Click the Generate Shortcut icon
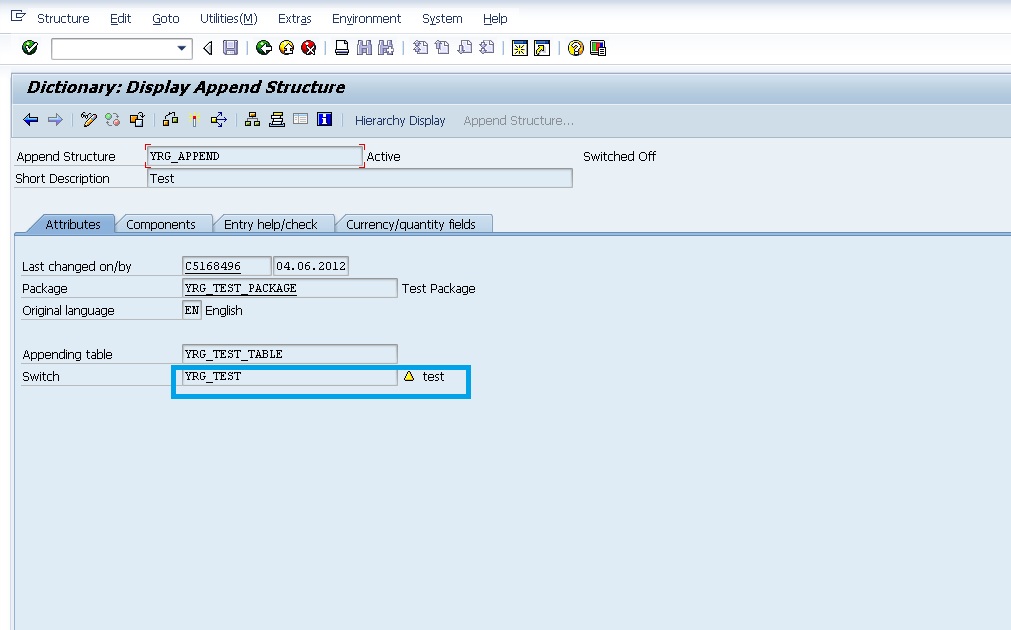The image size is (1011, 630). 542,48
